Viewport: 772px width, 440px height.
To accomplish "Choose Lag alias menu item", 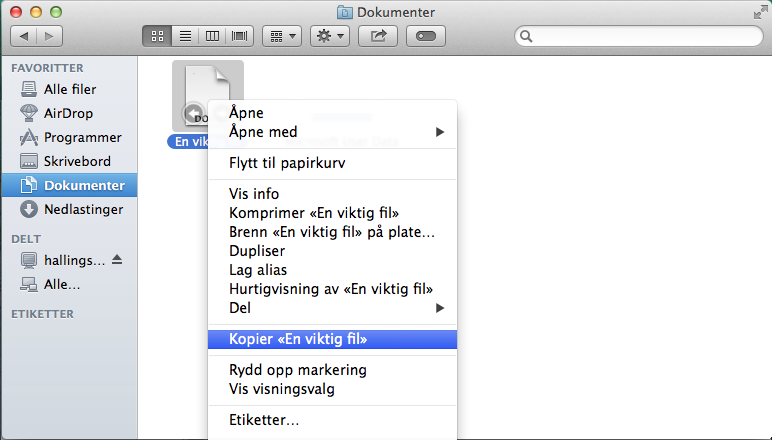I will click(332, 270).
